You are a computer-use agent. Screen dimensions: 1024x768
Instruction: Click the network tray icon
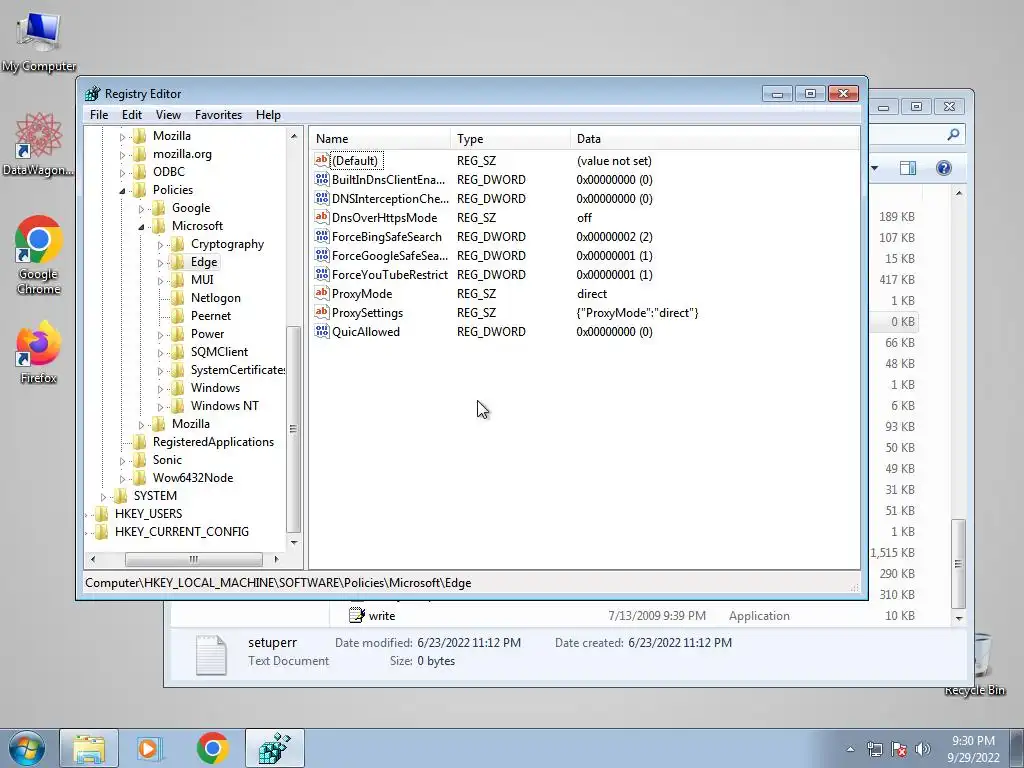[874, 749]
